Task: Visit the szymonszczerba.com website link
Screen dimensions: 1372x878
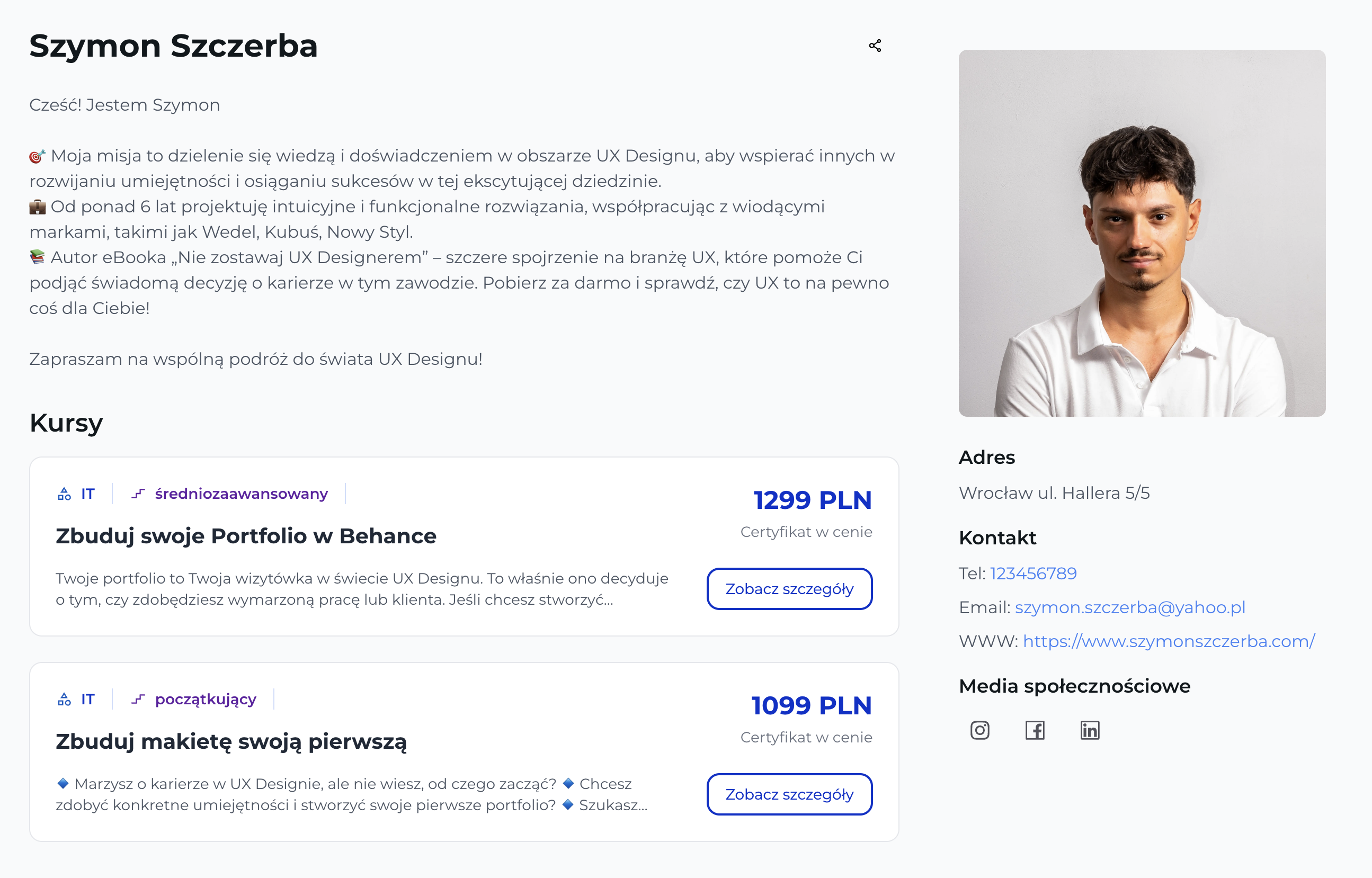Action: tap(1169, 641)
